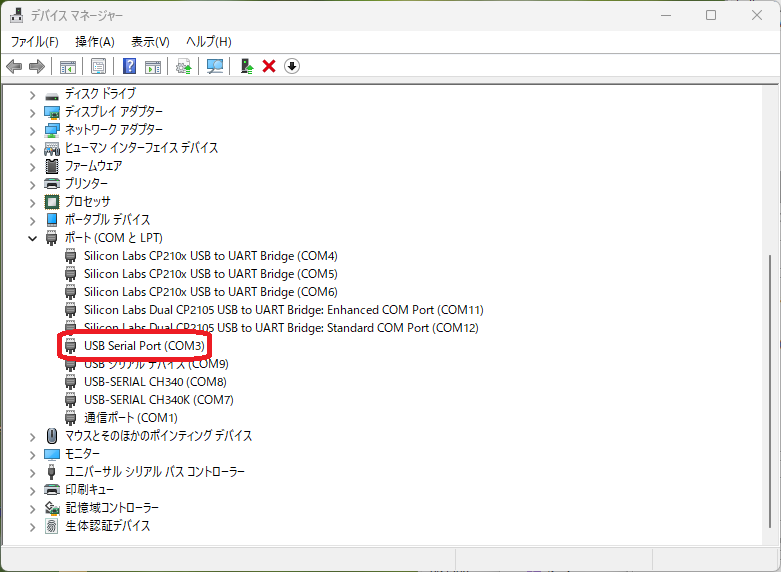Open the 表示(V) menu
This screenshot has height=572, width=781.
click(x=150, y=42)
